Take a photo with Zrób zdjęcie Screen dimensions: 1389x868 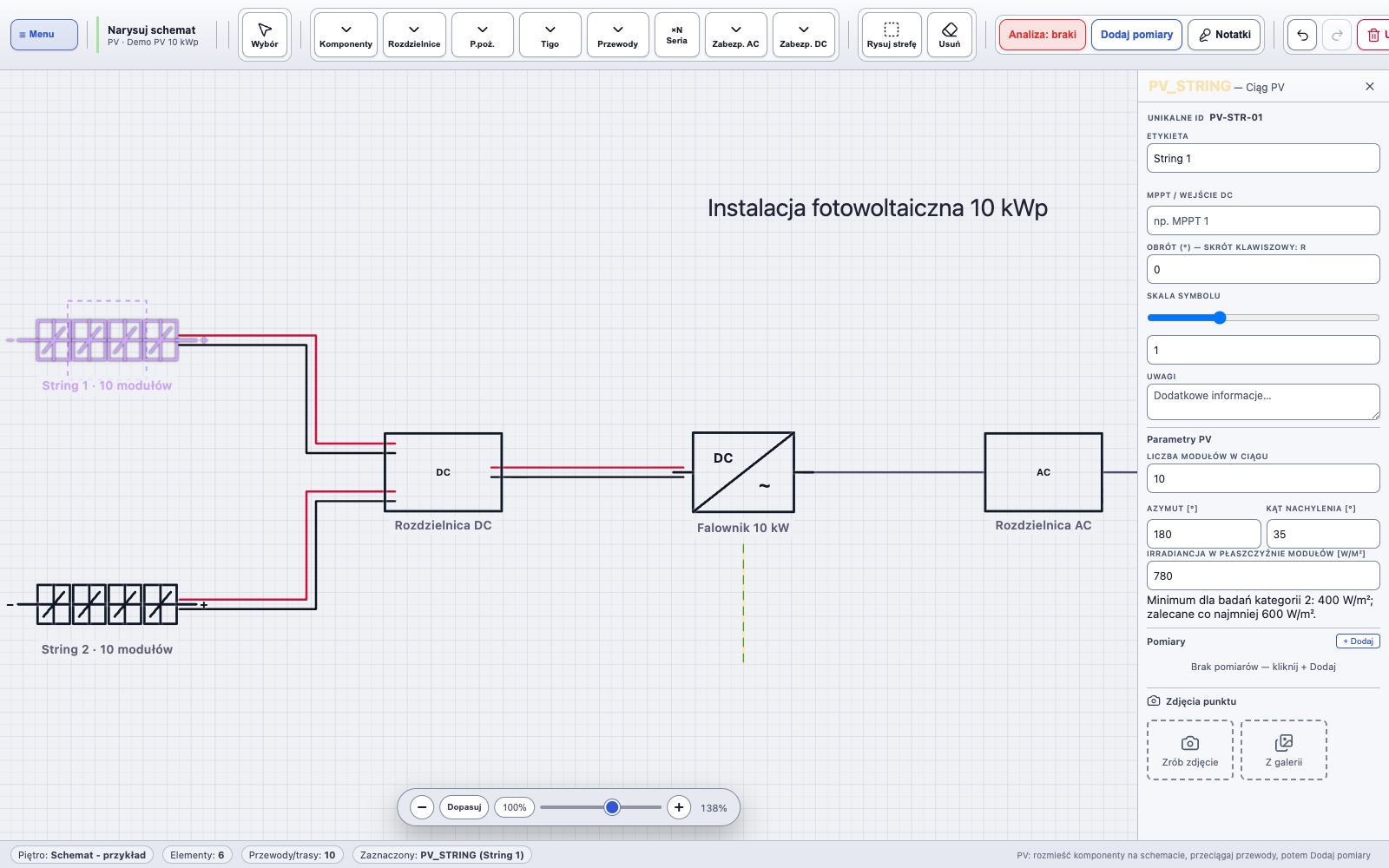pyautogui.click(x=1190, y=750)
